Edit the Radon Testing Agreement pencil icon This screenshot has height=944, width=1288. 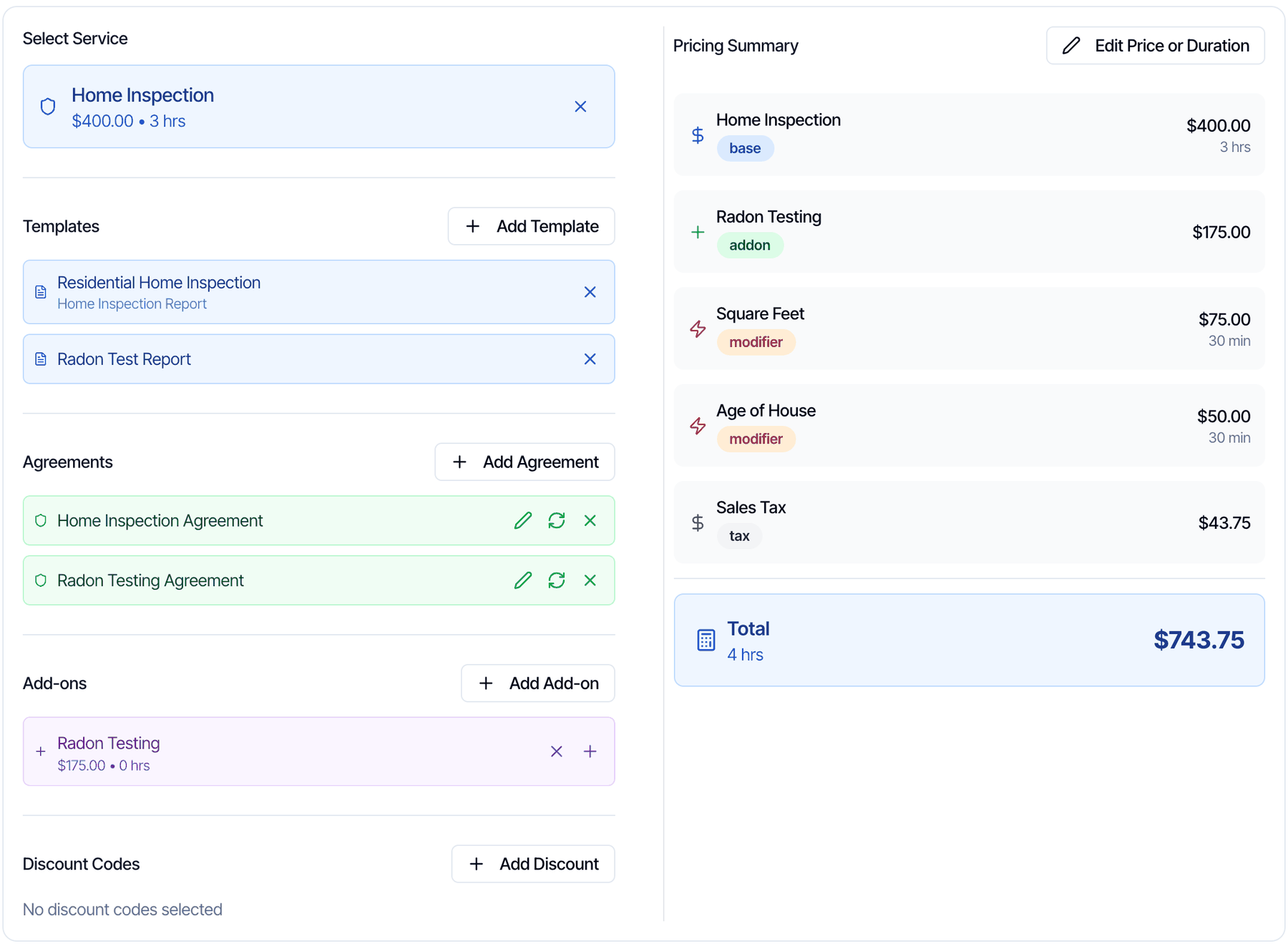523,580
